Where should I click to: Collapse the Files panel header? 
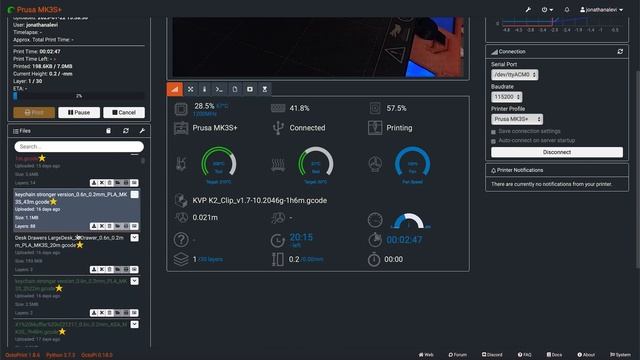(22, 131)
